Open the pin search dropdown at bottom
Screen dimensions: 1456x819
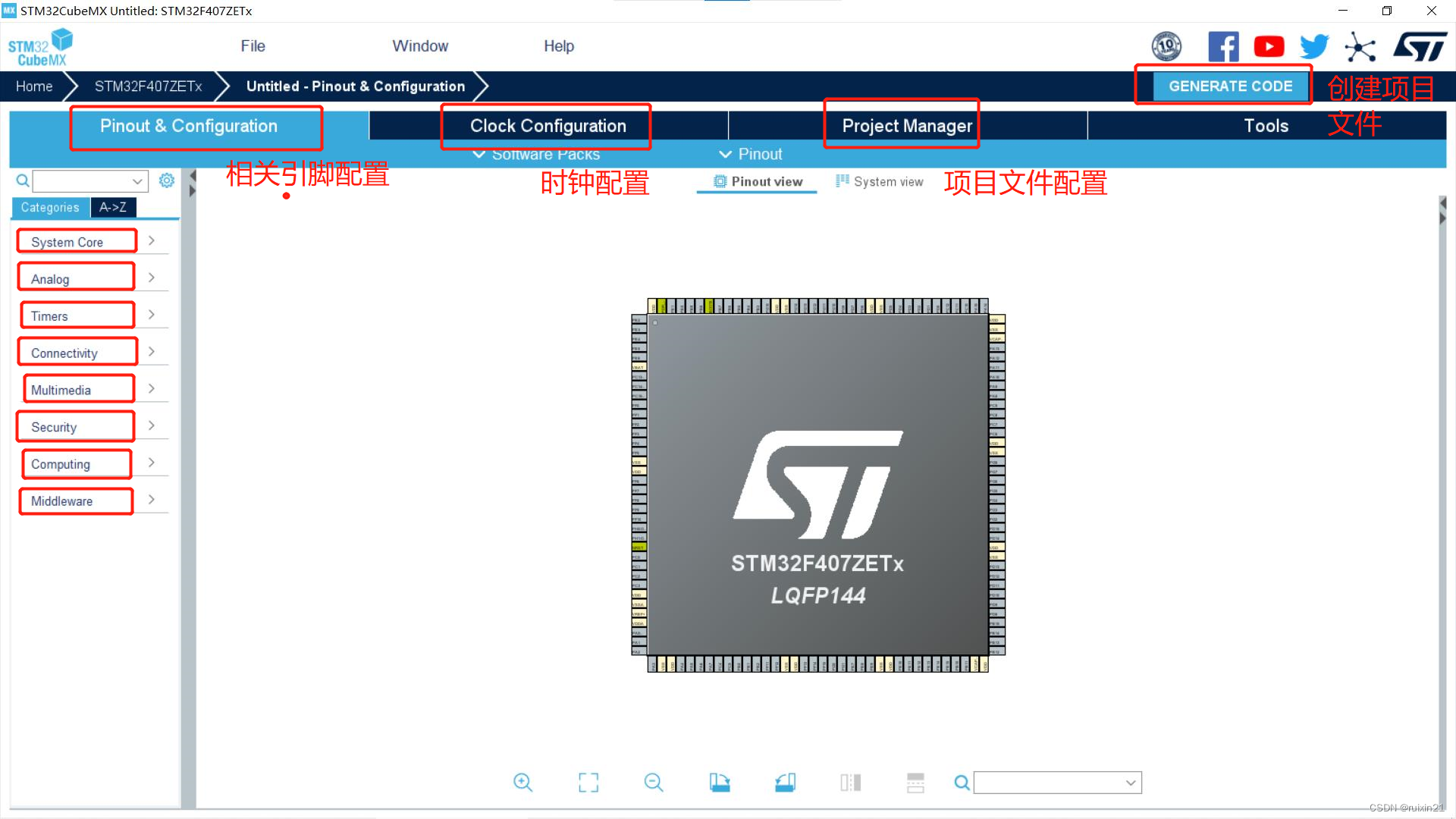pyautogui.click(x=1131, y=783)
